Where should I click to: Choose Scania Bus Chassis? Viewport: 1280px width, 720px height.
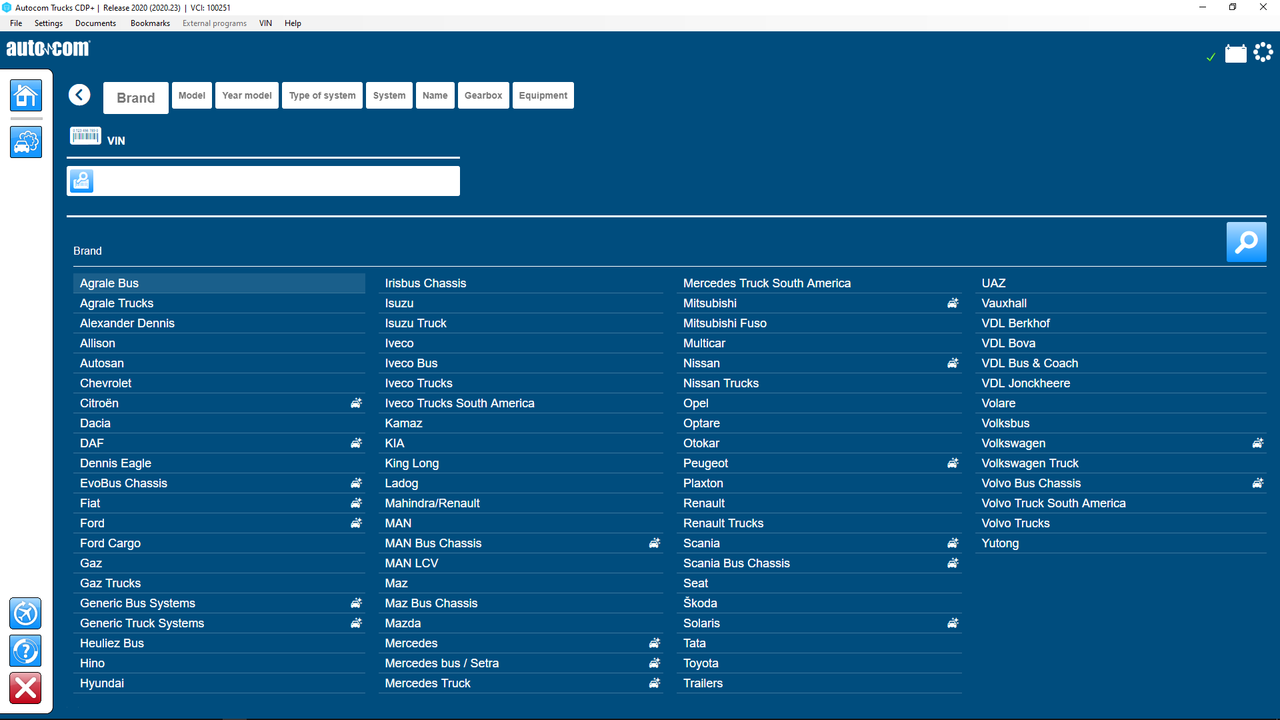pyautogui.click(x=820, y=563)
